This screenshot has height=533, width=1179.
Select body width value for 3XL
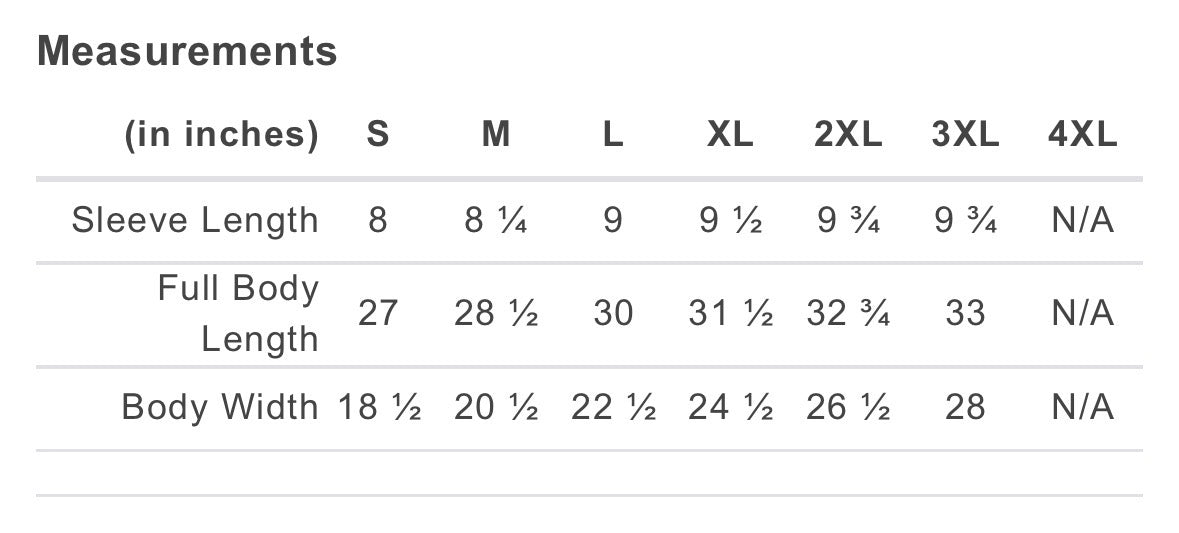pyautogui.click(x=965, y=407)
